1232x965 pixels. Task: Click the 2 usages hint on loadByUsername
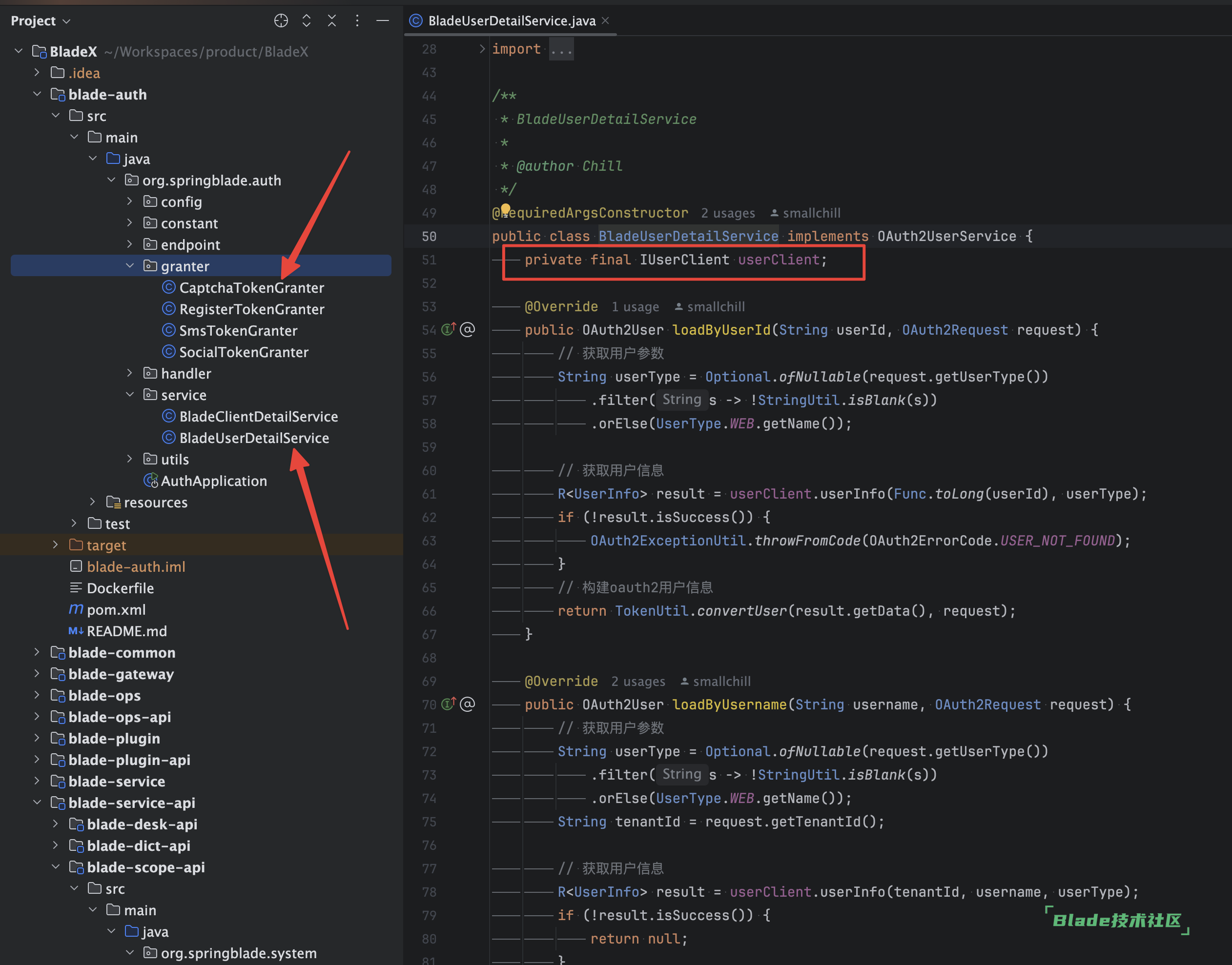[638, 682]
